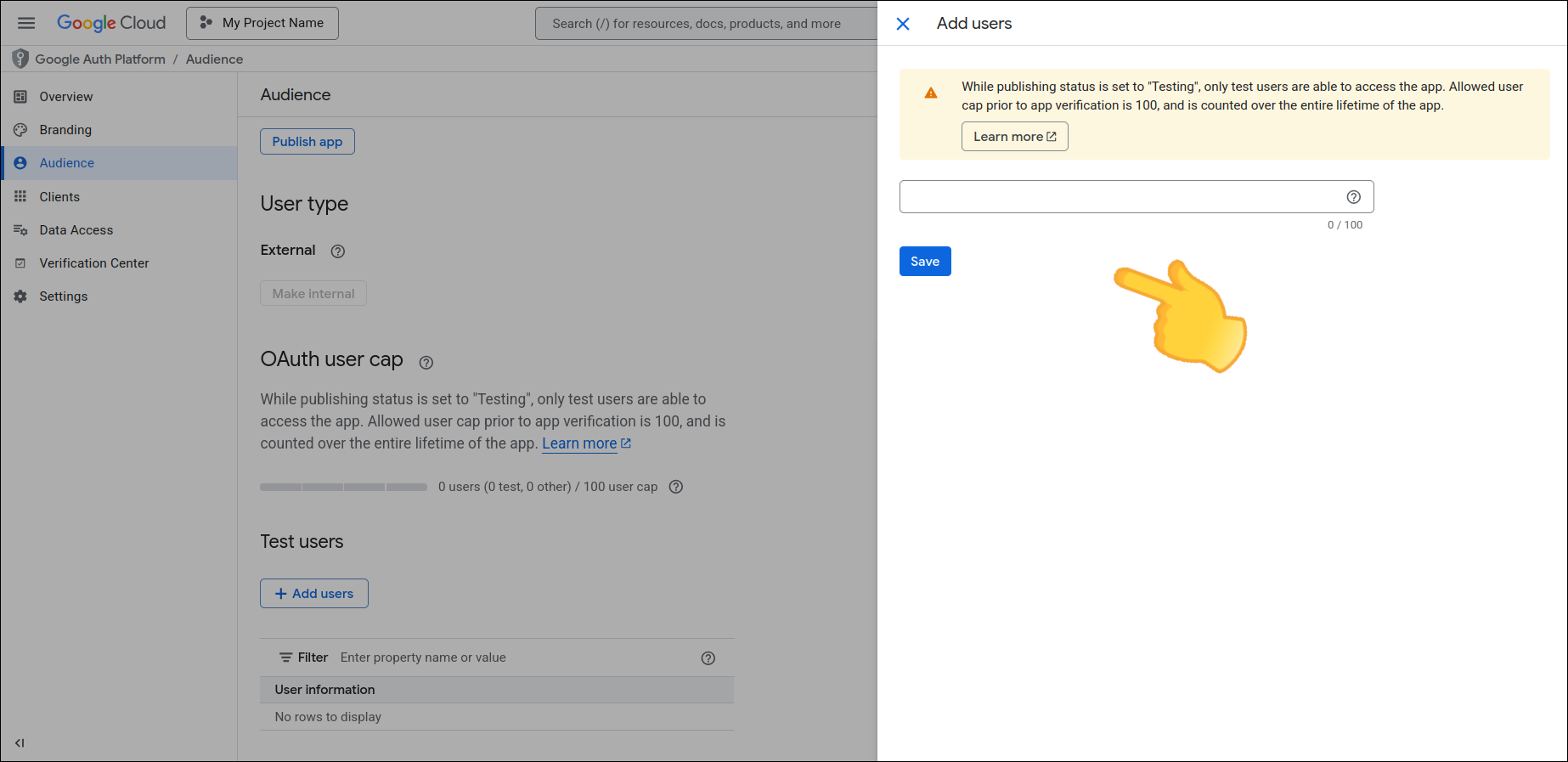The width and height of the screenshot is (1568, 762).
Task: Click the Audience breadcrumb text
Action: pyautogui.click(x=214, y=59)
